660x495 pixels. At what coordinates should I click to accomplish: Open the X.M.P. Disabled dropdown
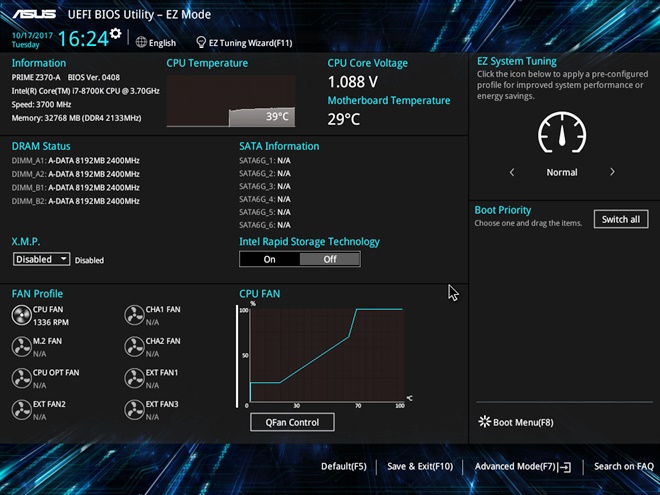pos(41,259)
